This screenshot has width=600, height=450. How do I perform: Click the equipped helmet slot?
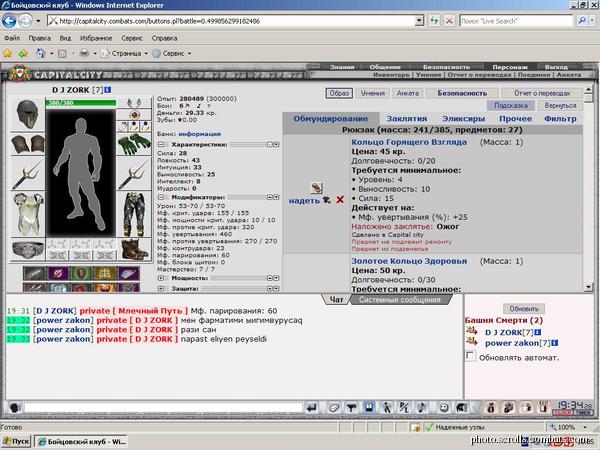28,113
